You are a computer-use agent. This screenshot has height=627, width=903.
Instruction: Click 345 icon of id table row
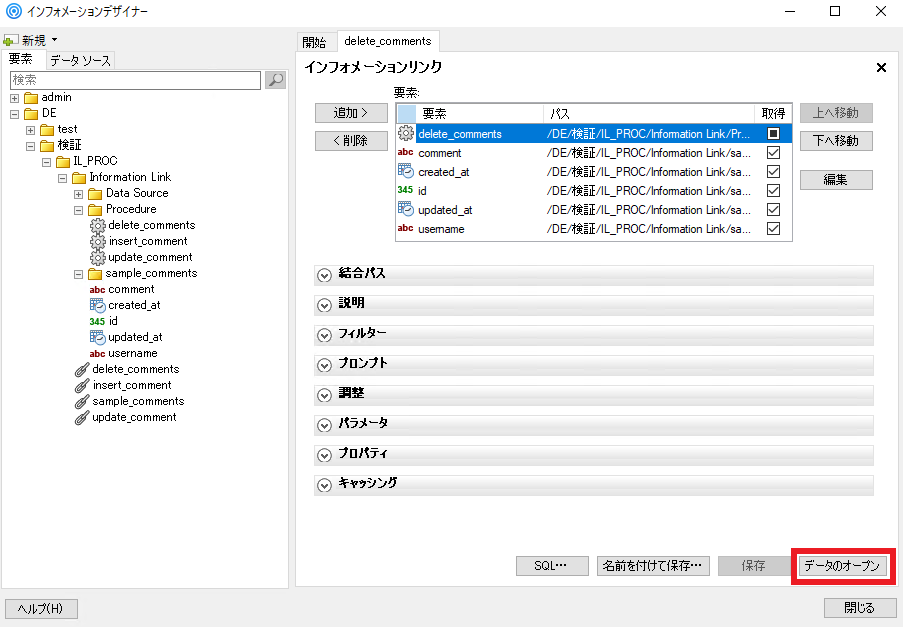[x=405, y=190]
